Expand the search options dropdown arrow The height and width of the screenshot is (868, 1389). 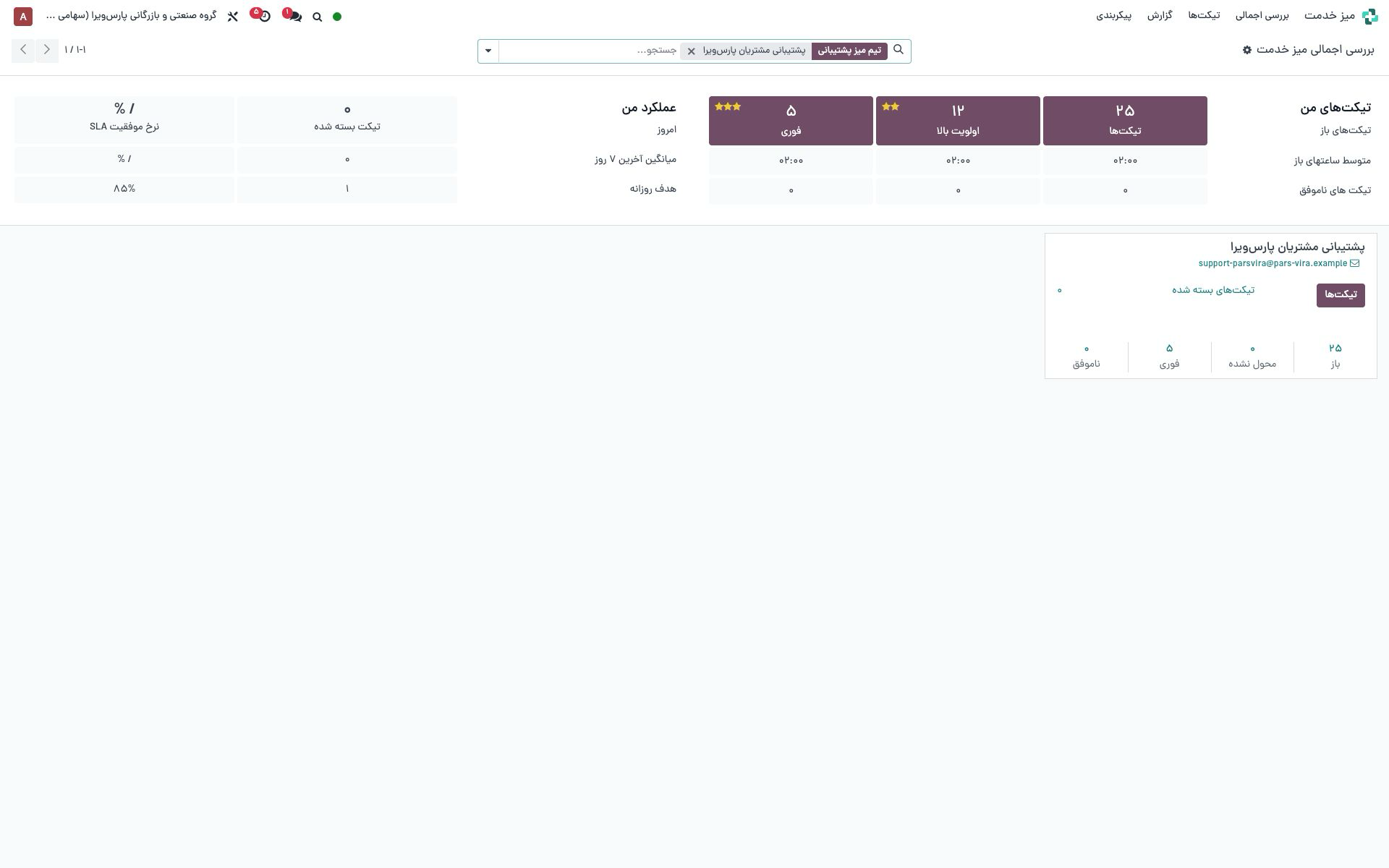488,51
